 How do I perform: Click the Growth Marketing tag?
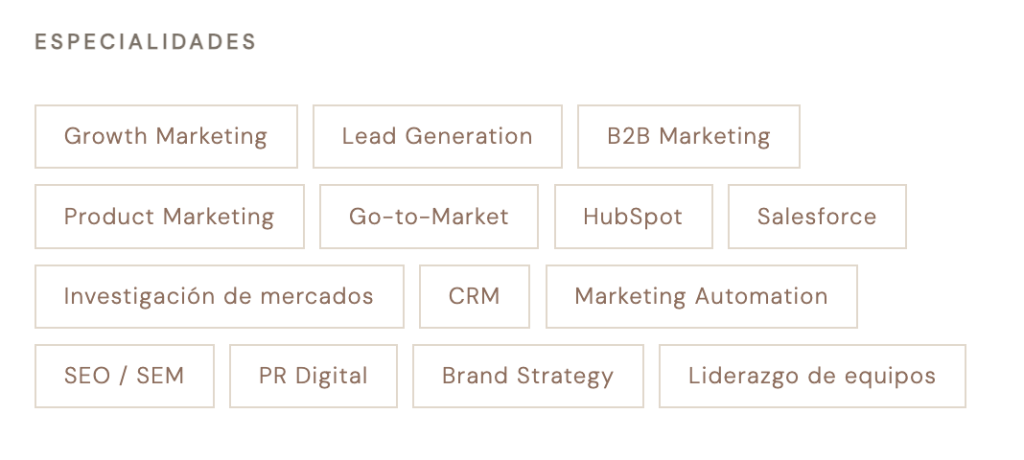click(166, 136)
